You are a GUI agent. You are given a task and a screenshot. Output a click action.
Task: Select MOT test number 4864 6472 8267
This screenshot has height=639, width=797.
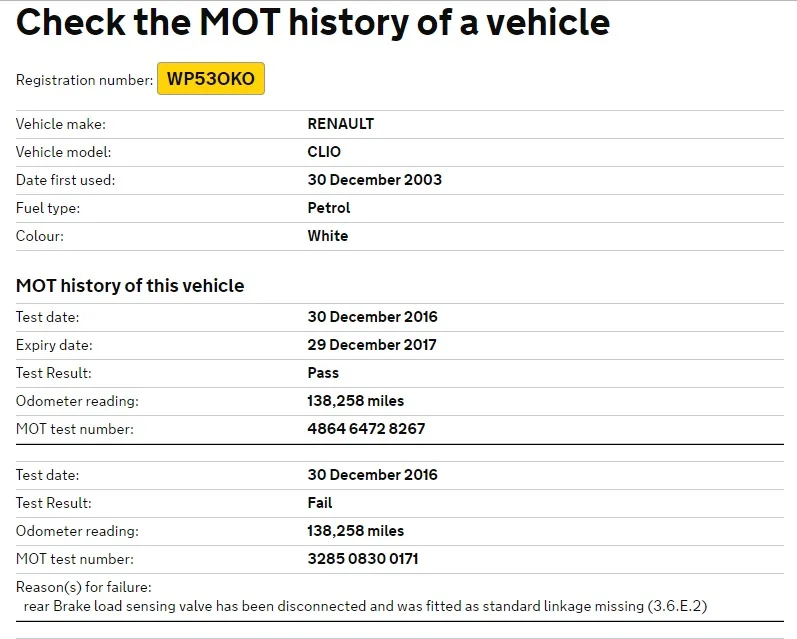tap(366, 429)
